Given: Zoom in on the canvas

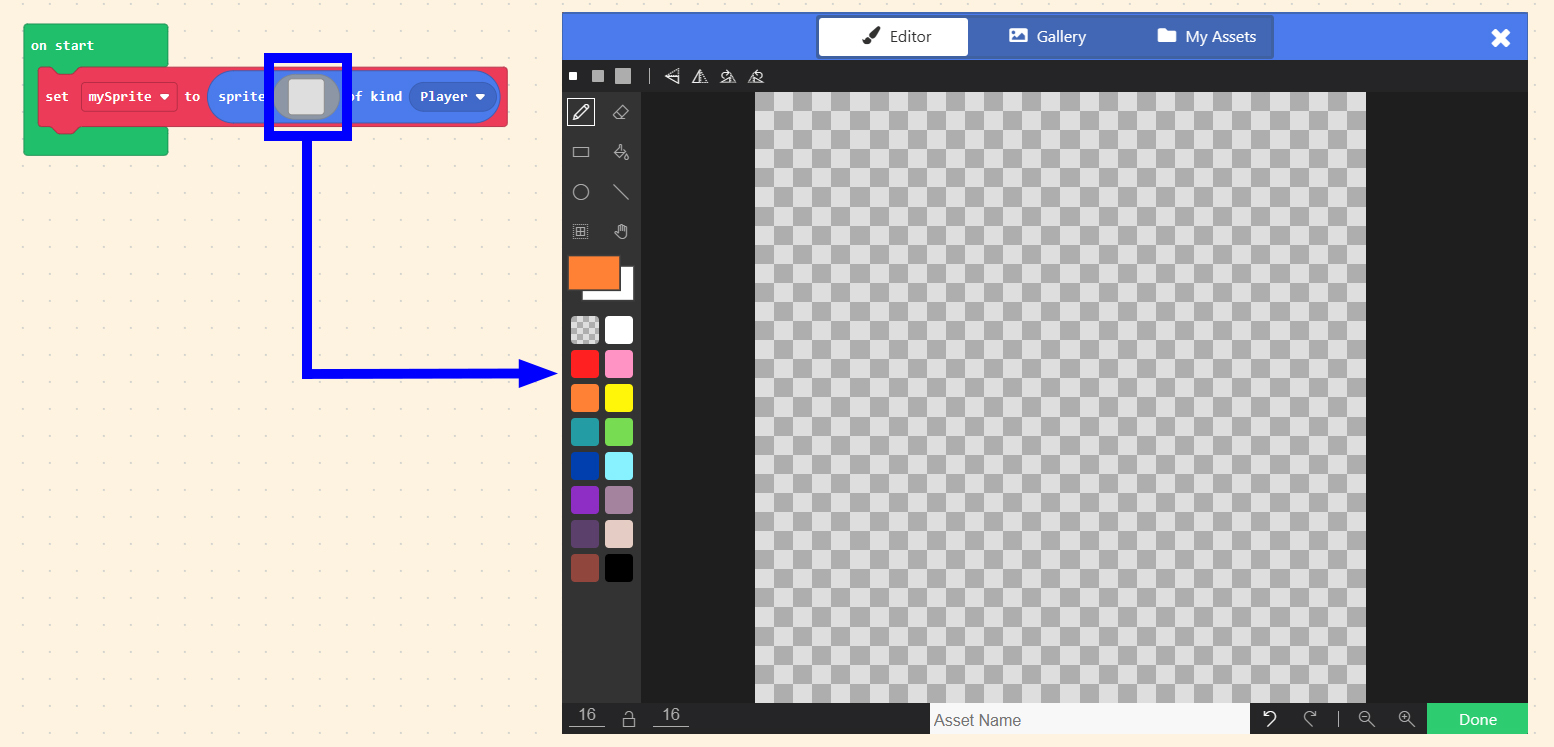Looking at the screenshot, I should point(1406,719).
